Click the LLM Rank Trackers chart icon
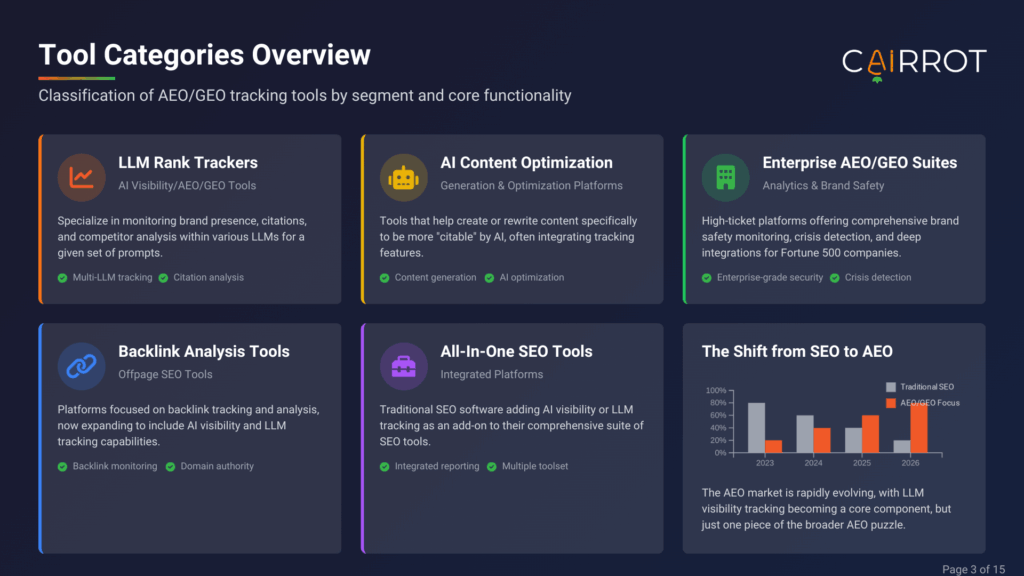Viewport: 1024px width, 576px height. click(81, 177)
